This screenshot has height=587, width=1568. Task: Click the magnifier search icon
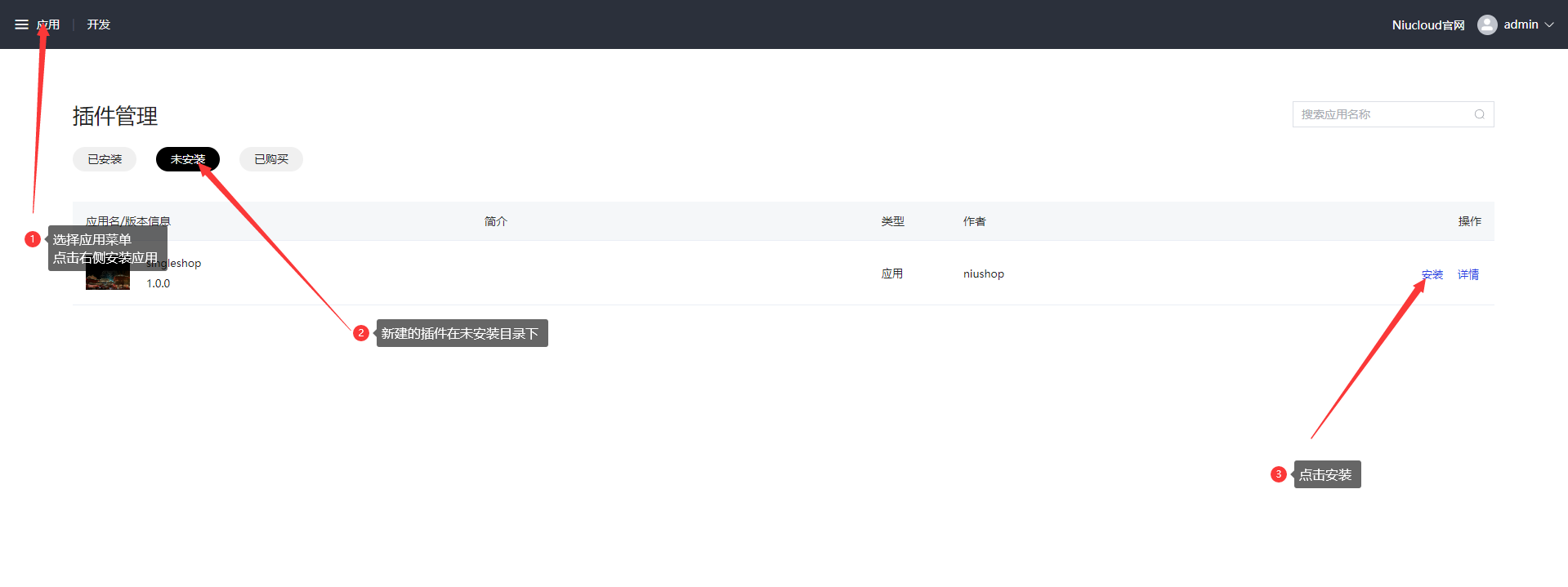tap(1479, 114)
